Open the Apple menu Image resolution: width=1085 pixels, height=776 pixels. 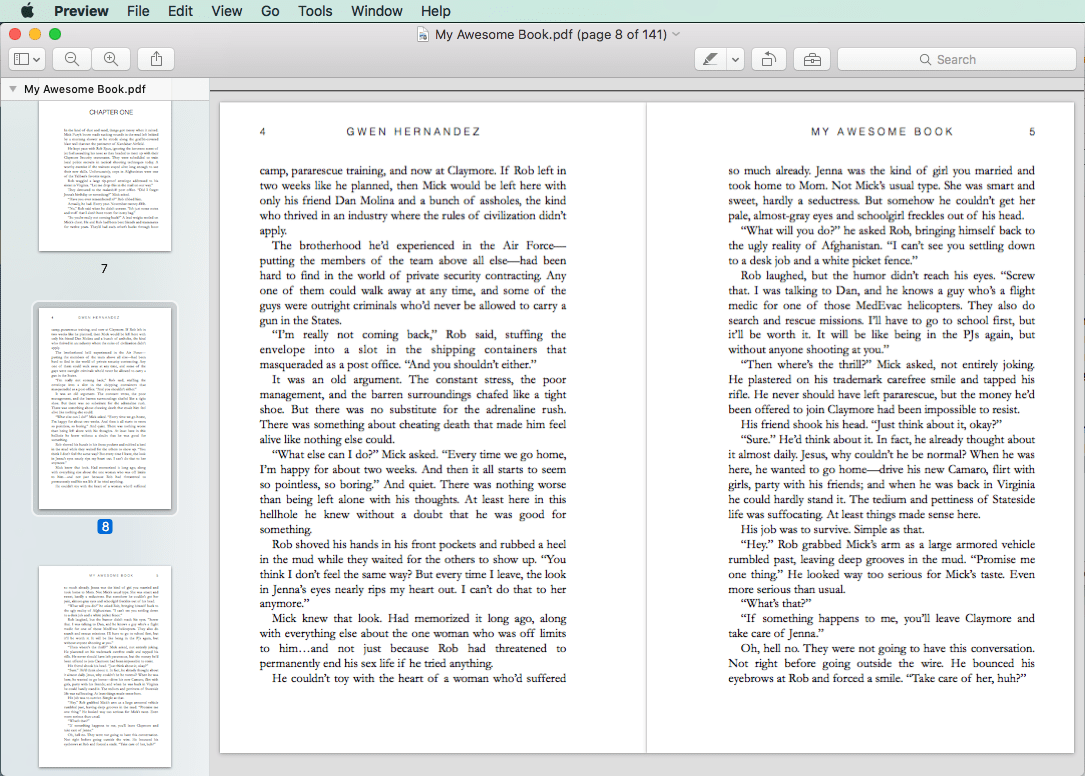click(x=27, y=10)
